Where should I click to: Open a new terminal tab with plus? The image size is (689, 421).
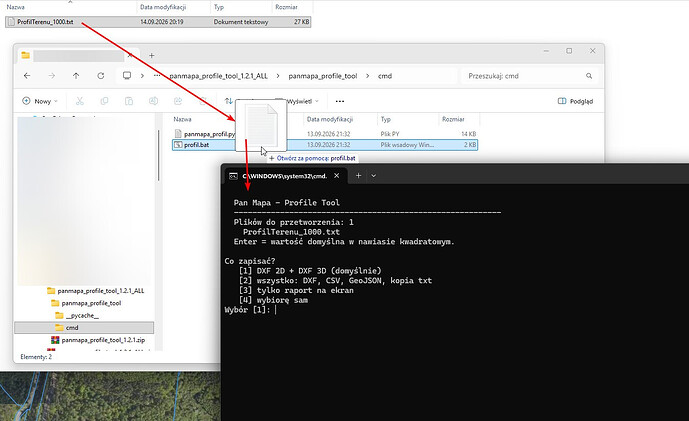click(359, 176)
